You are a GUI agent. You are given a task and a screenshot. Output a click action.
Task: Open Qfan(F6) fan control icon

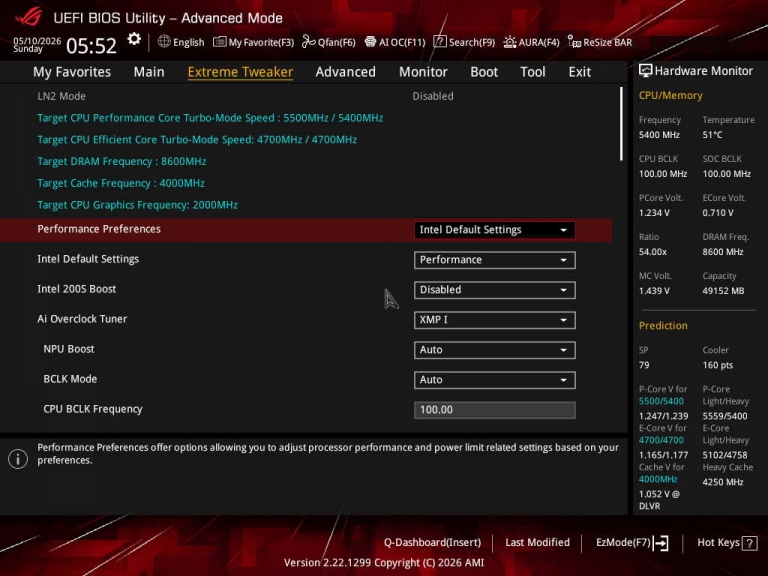pos(309,42)
